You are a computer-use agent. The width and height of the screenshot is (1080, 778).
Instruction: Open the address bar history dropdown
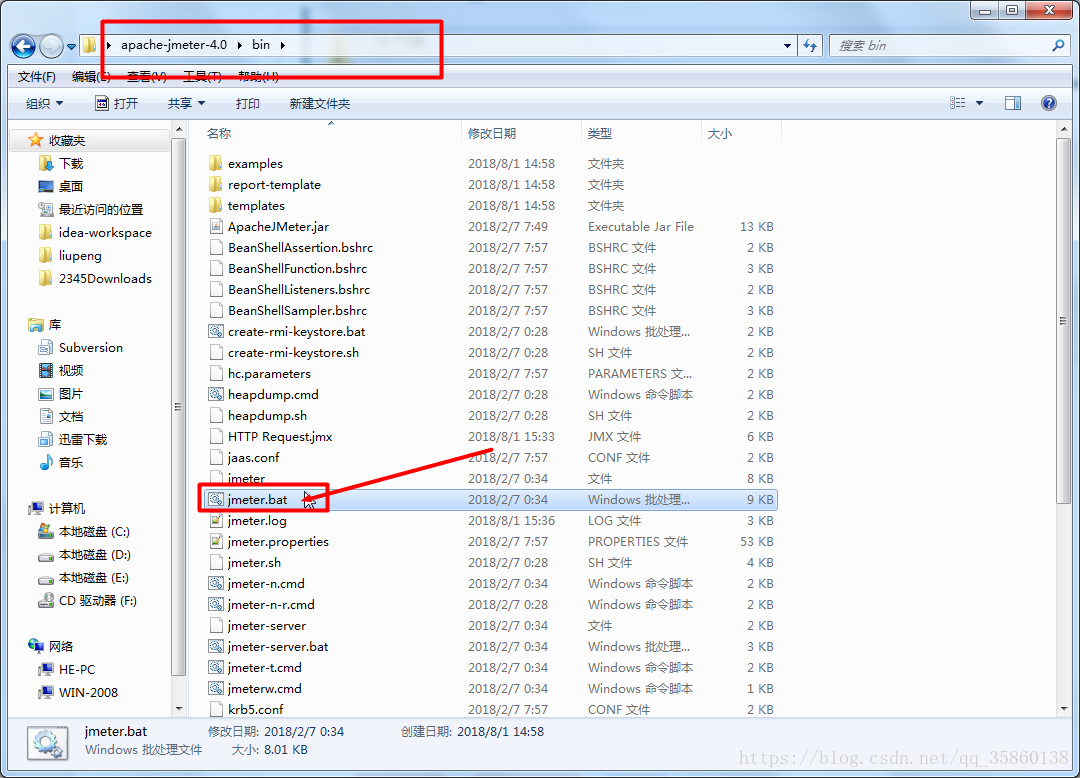[787, 45]
